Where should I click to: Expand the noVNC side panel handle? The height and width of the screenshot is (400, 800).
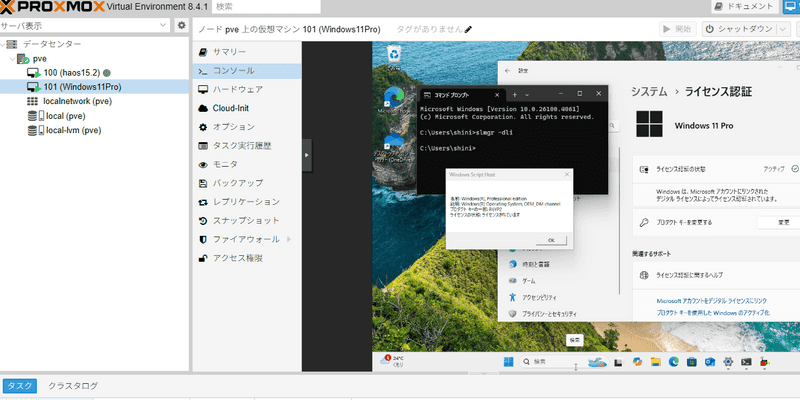[307, 155]
